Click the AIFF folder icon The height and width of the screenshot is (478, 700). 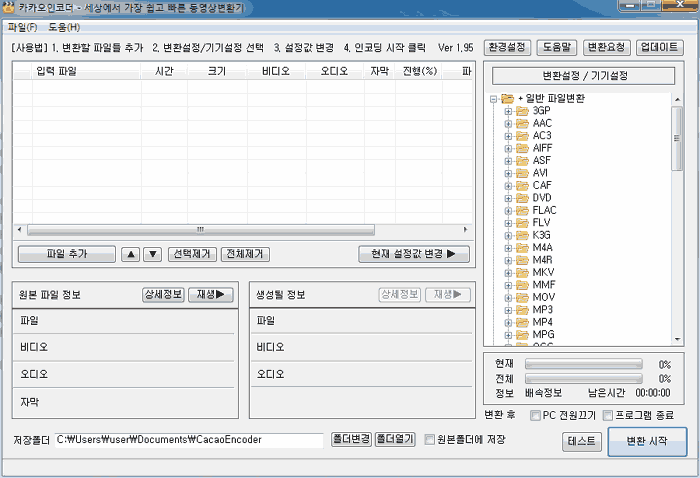pyautogui.click(x=522, y=149)
